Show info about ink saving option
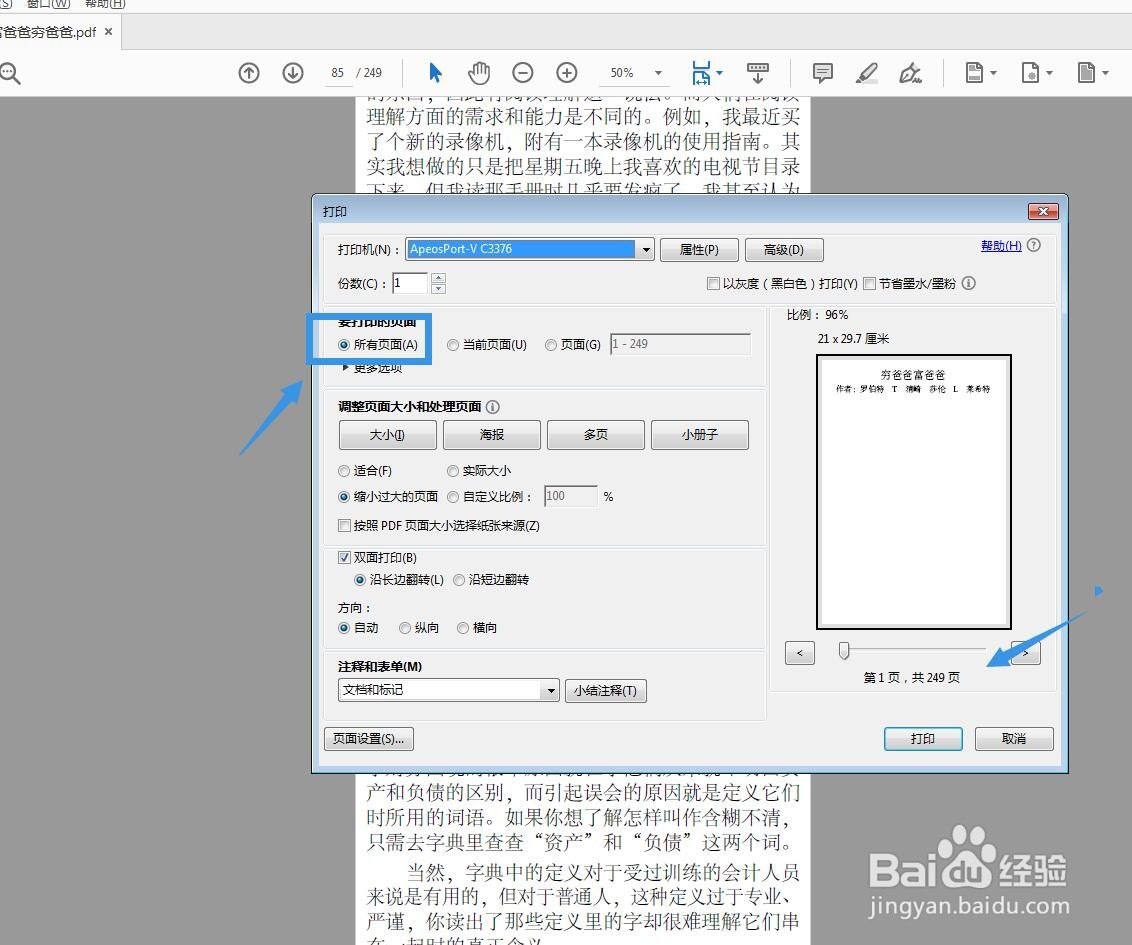This screenshot has height=945, width=1132. (x=969, y=284)
